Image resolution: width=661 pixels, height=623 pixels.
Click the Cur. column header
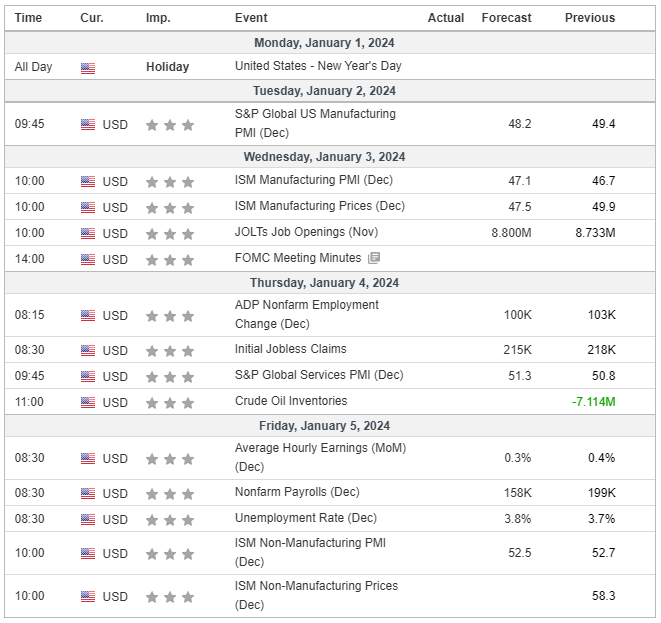pos(92,18)
